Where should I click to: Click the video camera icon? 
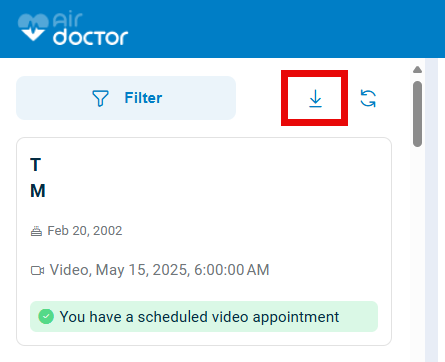pyautogui.click(x=37, y=270)
